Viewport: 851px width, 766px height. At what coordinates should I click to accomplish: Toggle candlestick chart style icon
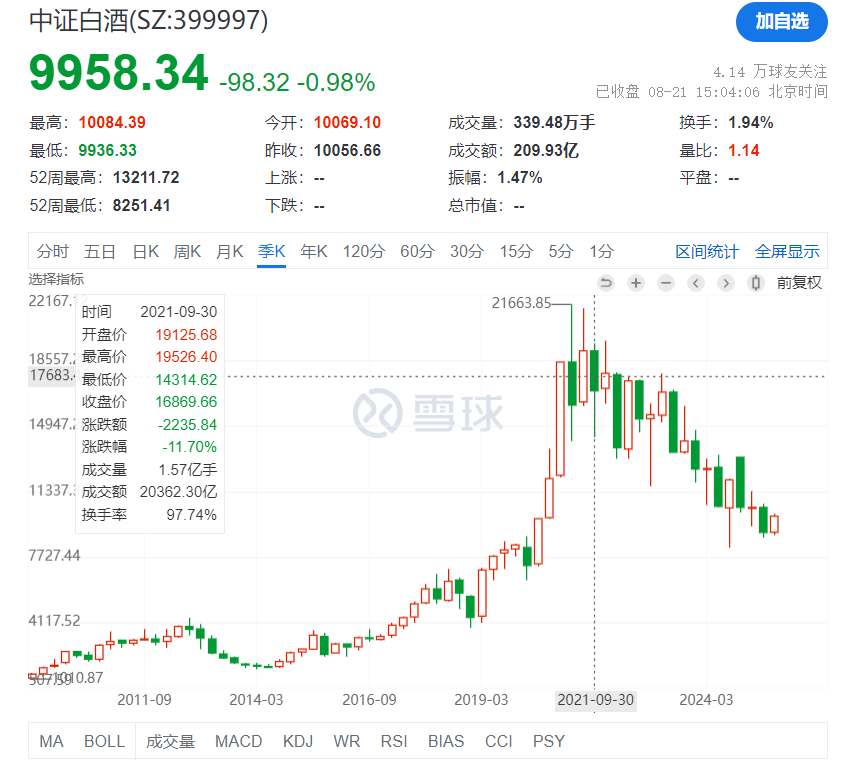point(755,283)
